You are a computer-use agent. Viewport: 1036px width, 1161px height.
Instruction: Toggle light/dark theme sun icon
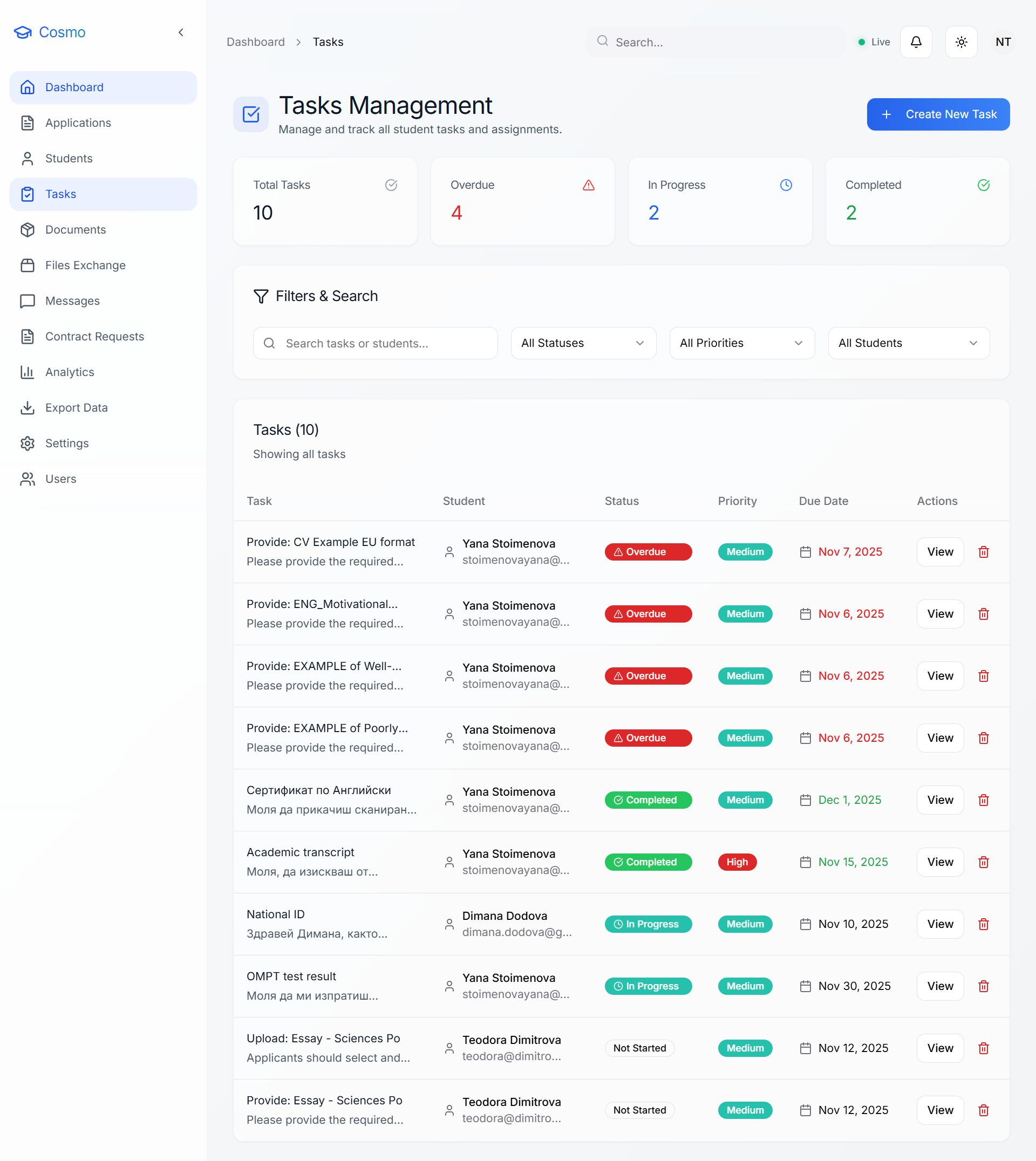tap(961, 42)
